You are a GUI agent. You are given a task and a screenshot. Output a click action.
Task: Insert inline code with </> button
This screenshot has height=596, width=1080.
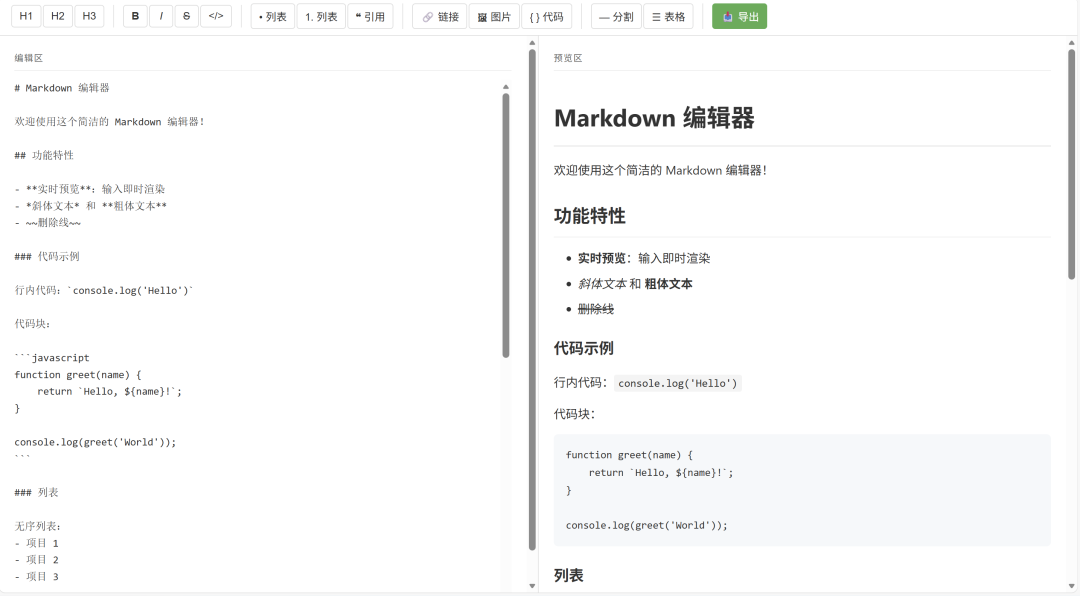click(x=215, y=17)
